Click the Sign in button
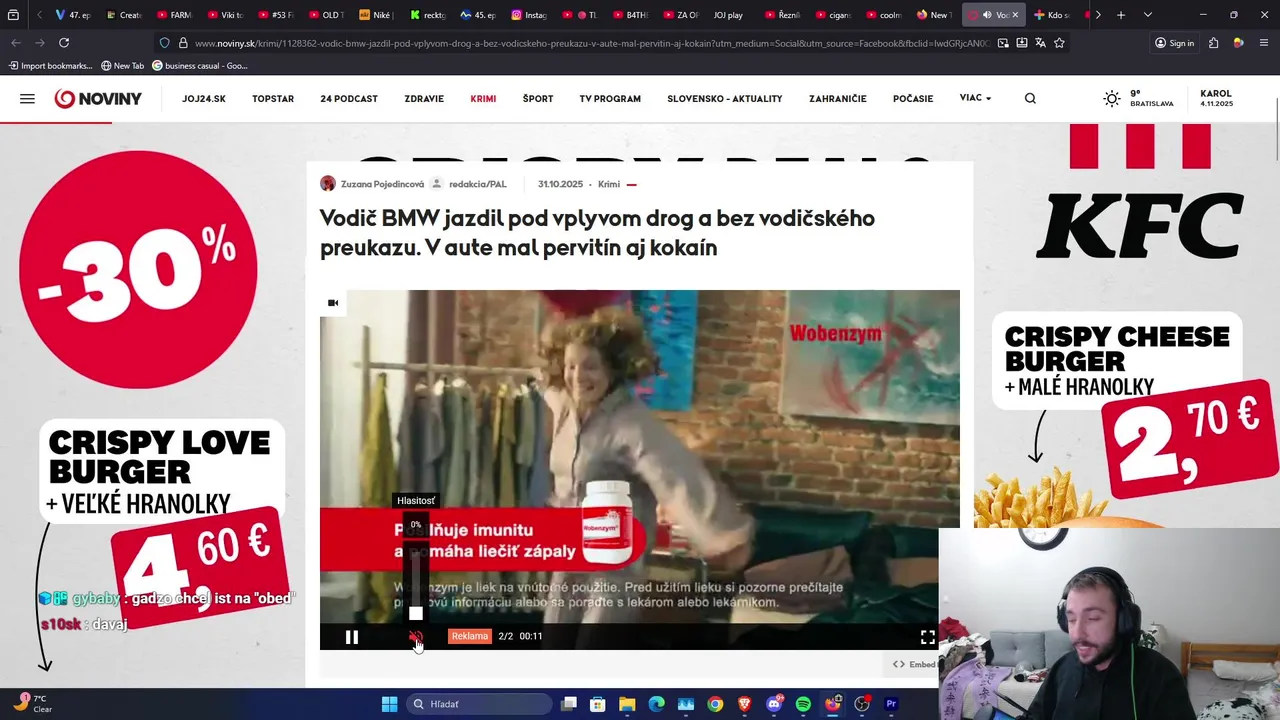This screenshot has height=720, width=1280. (1175, 43)
